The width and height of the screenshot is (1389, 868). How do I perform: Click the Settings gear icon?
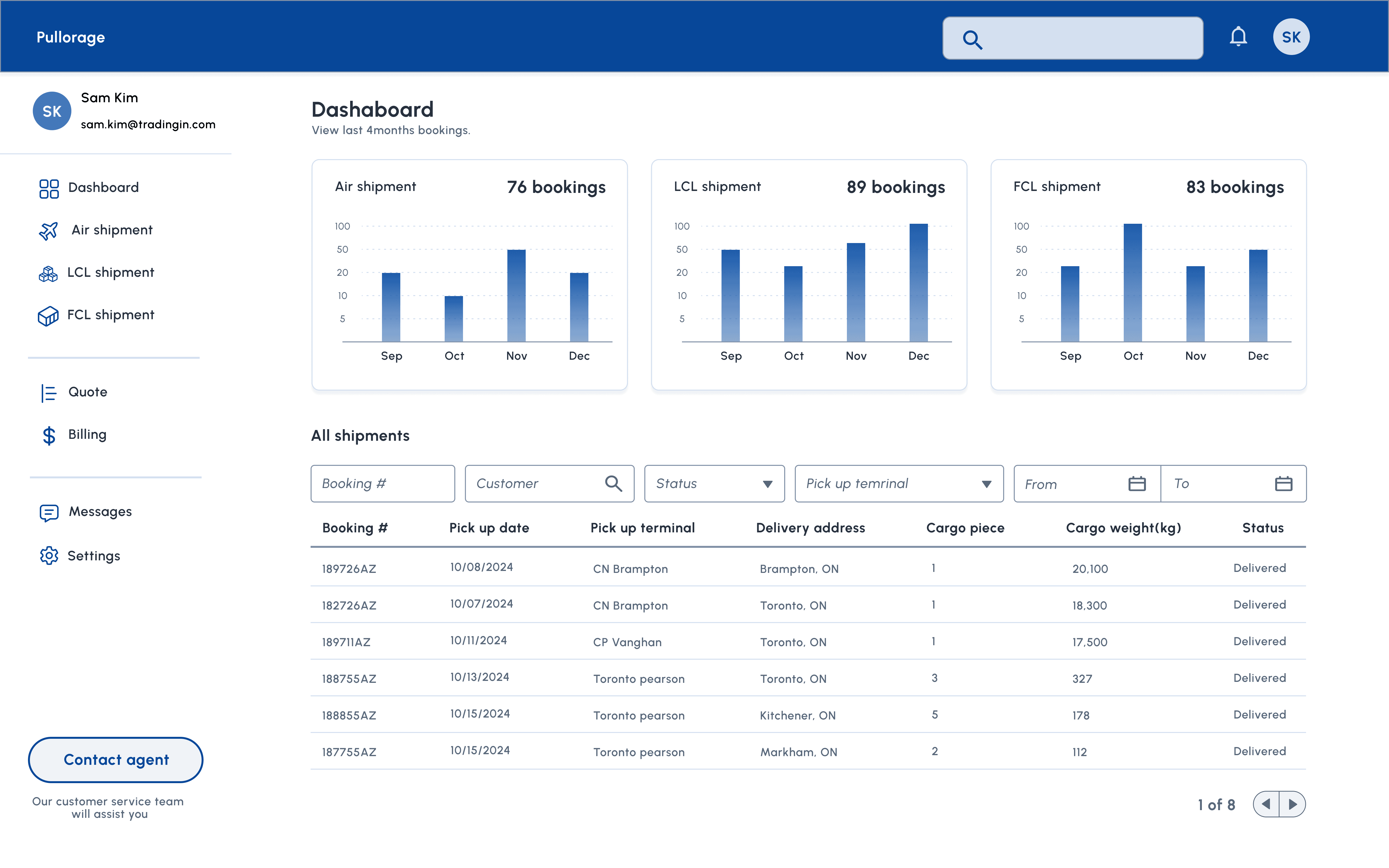(x=49, y=556)
